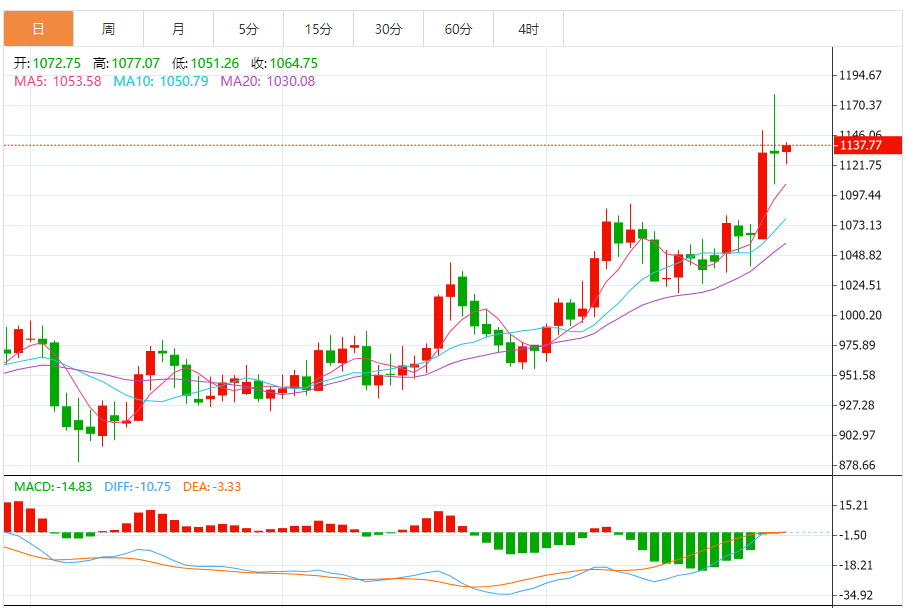This screenshot has height=608, width=907.
Task: Click the 878.66 price axis label
Action: point(857,465)
